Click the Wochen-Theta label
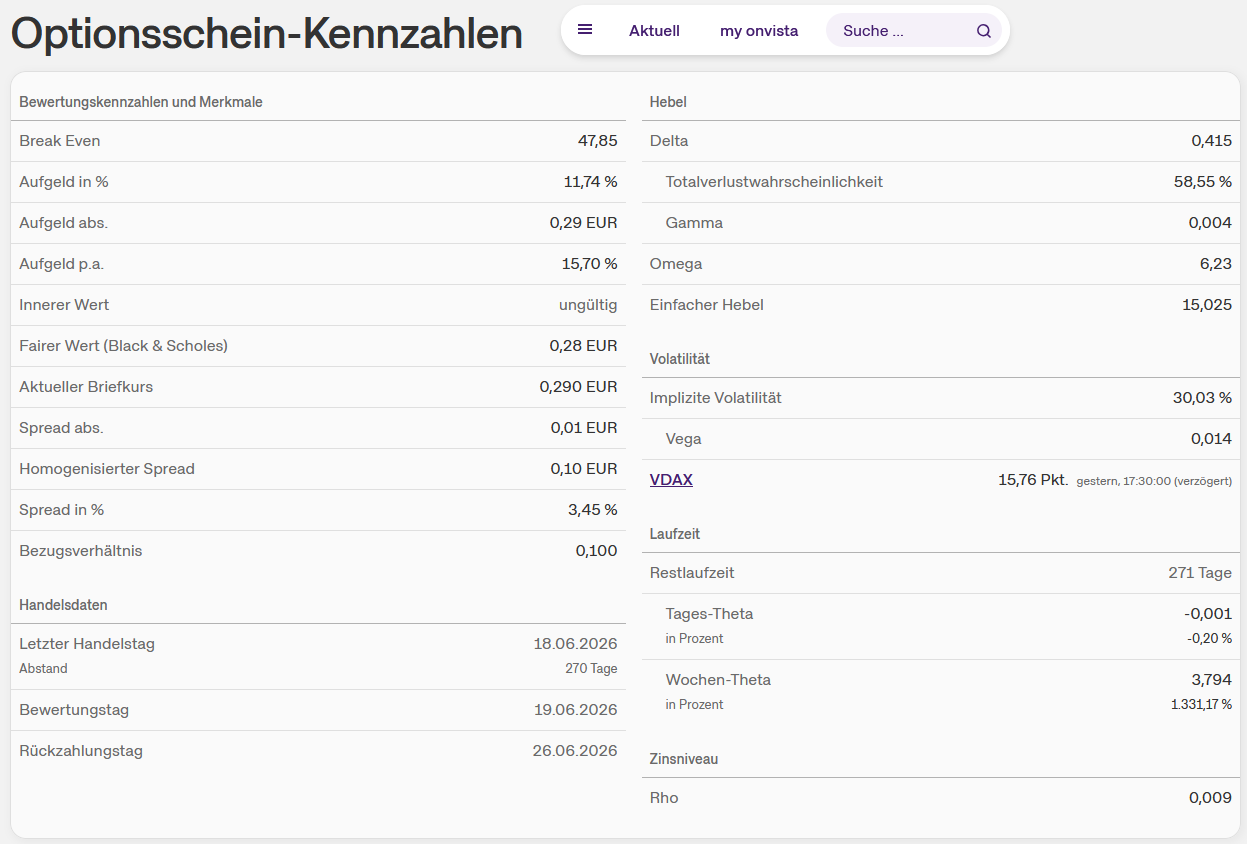This screenshot has width=1247, height=844. pos(718,680)
